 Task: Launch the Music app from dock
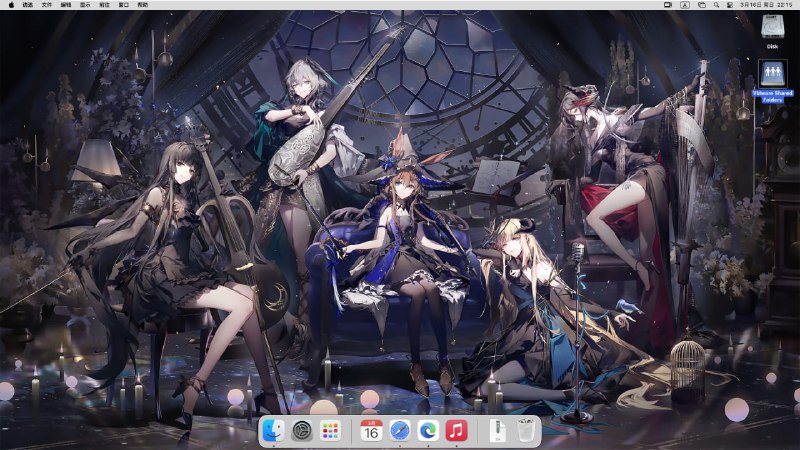pos(457,431)
